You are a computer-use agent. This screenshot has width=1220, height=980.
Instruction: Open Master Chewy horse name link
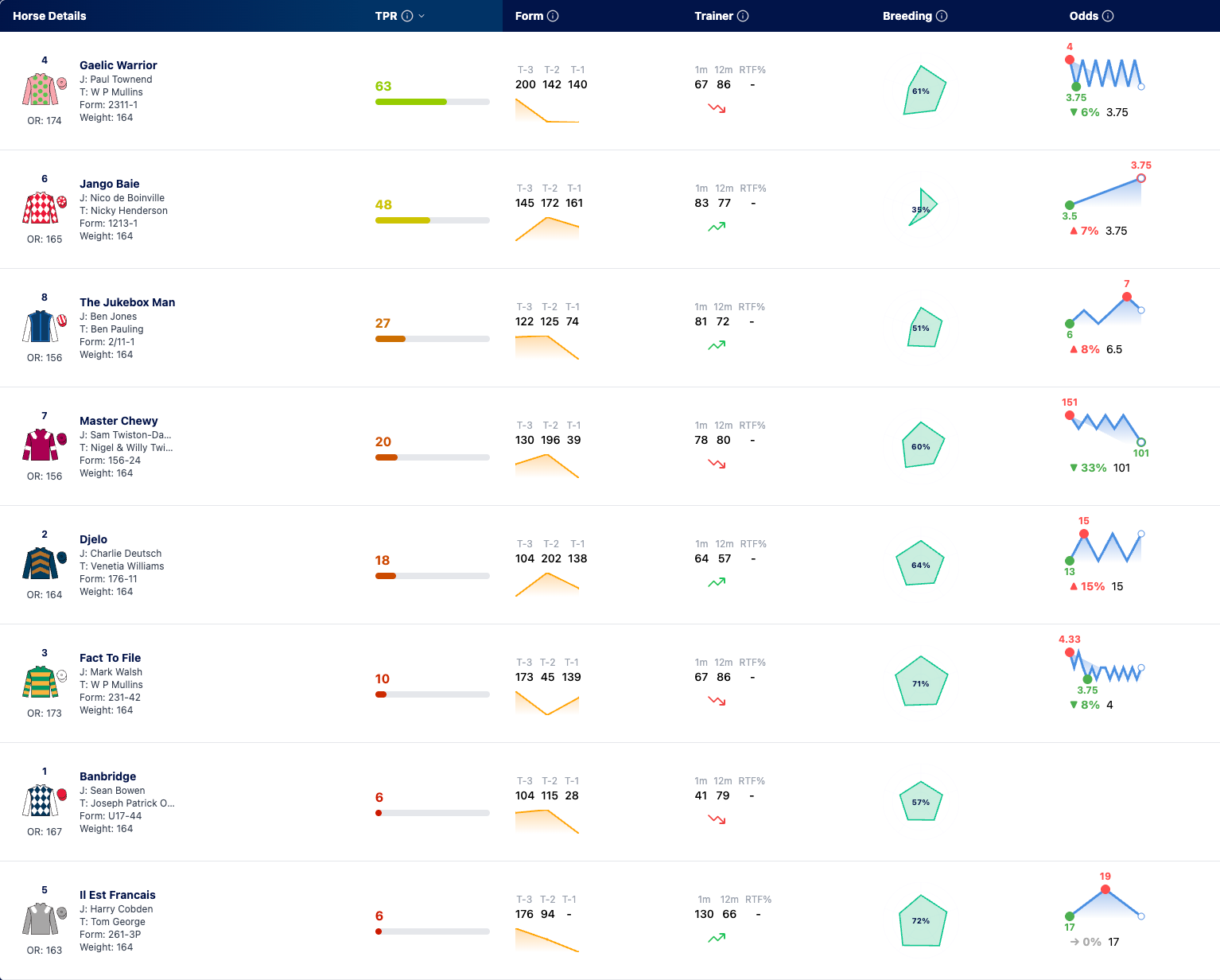(119, 421)
